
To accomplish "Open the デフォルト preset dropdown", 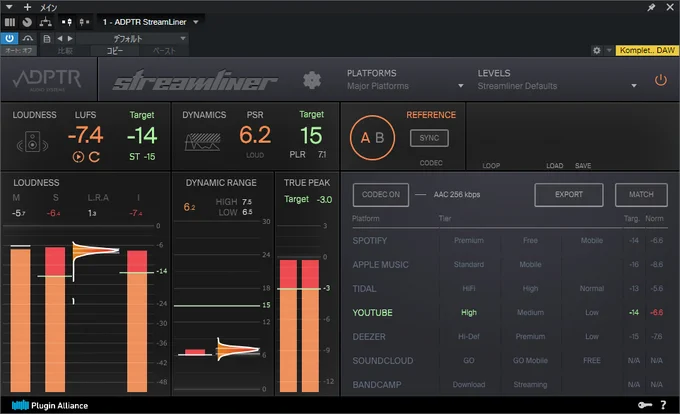I will click(x=132, y=39).
